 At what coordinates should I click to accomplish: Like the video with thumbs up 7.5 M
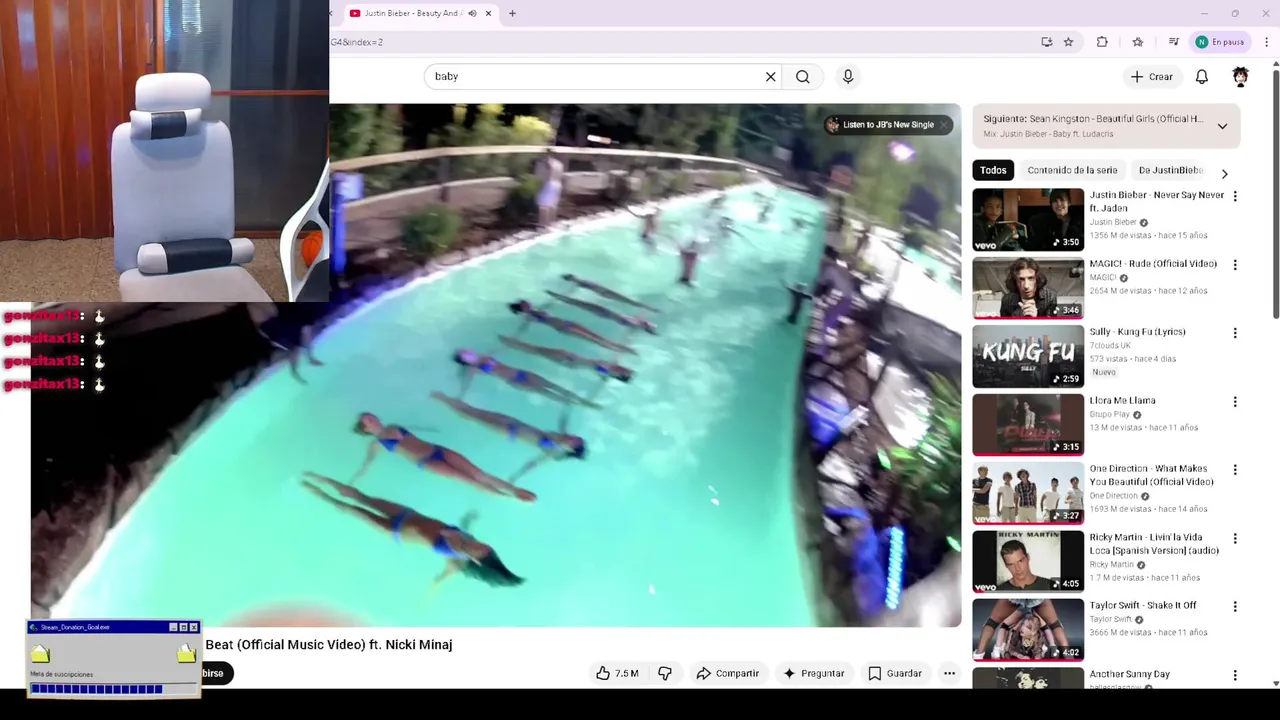click(x=617, y=673)
